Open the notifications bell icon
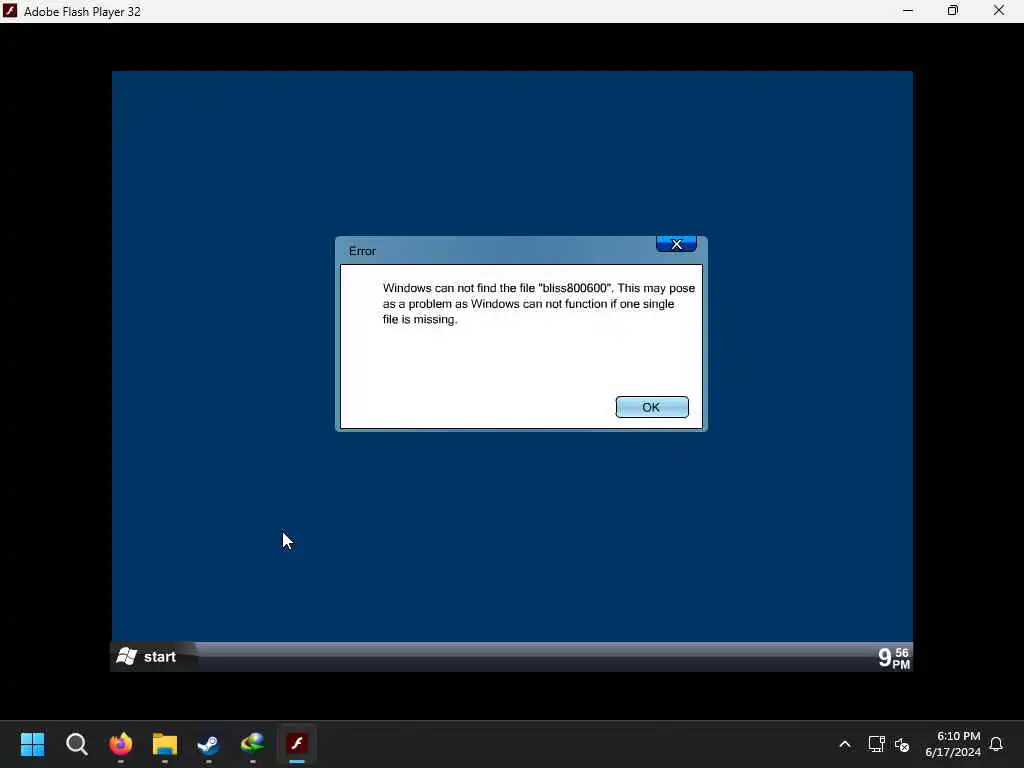 (996, 744)
